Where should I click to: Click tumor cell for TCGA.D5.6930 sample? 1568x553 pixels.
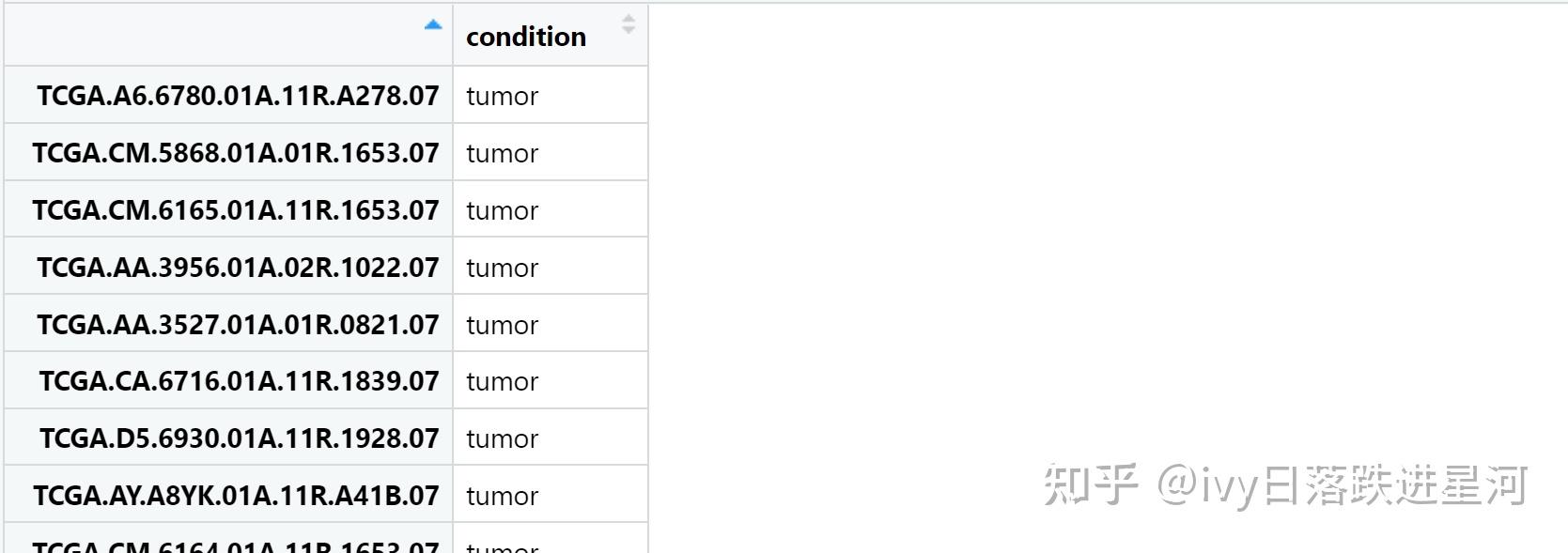(503, 438)
